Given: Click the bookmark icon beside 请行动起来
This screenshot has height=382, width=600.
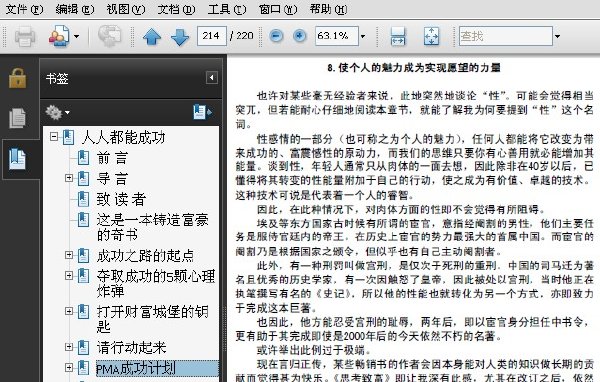Looking at the screenshot, I should (83, 347).
